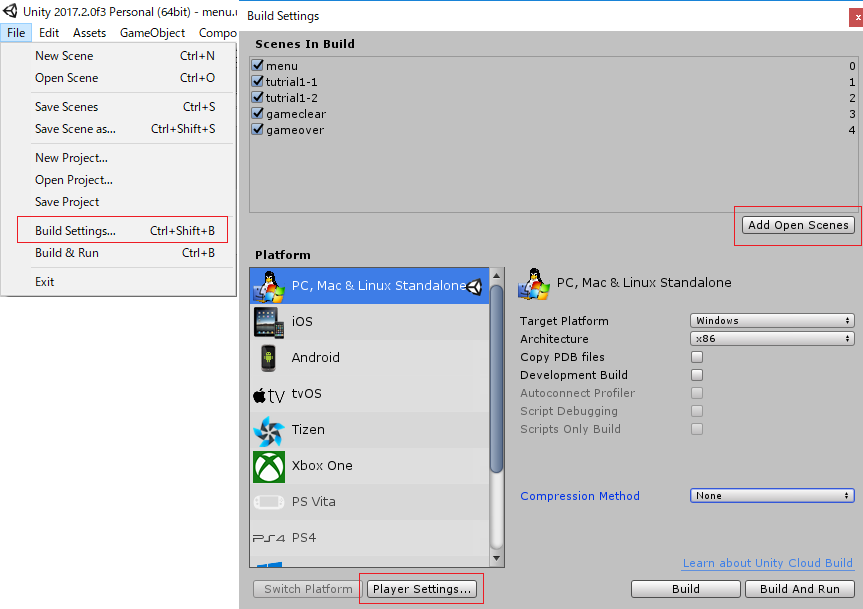Screen dimensions: 863x609
Task: Enable the Copy PDB files checkbox
Action: (x=697, y=357)
